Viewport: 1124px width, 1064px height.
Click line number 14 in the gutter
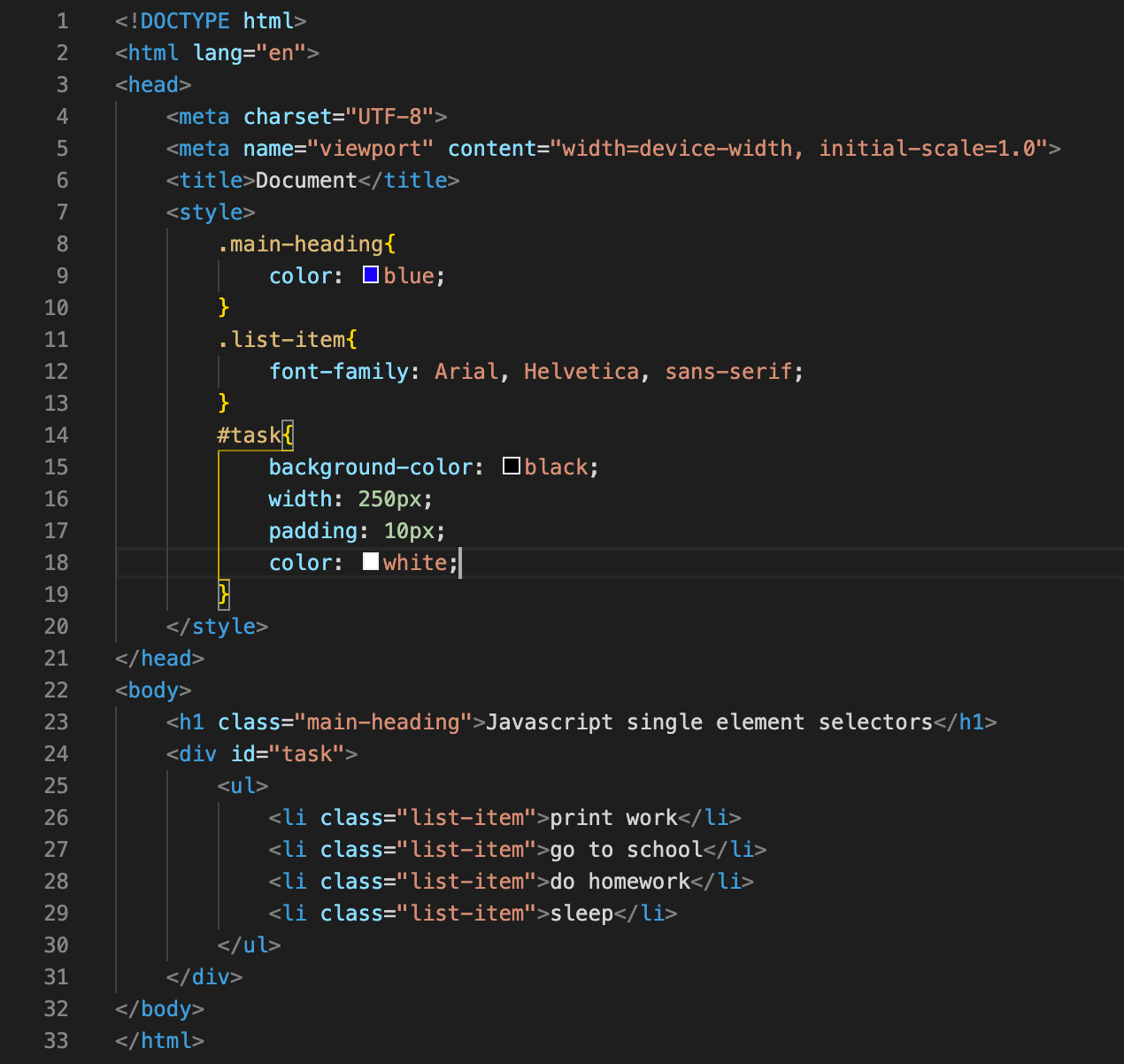click(56, 435)
